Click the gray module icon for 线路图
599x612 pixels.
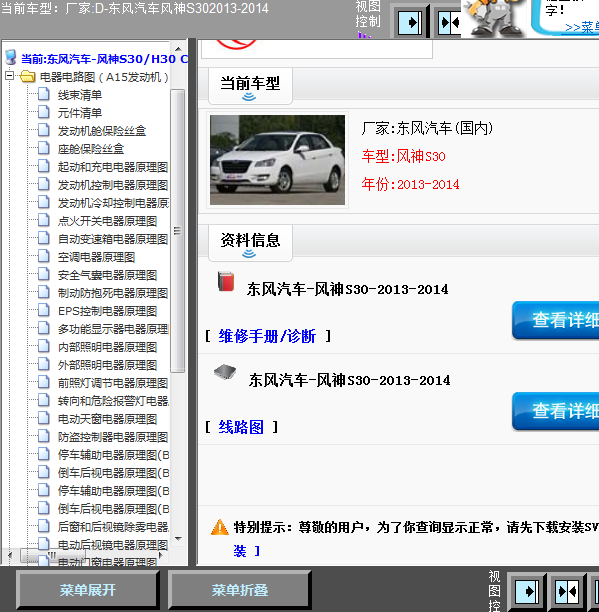[x=225, y=372]
